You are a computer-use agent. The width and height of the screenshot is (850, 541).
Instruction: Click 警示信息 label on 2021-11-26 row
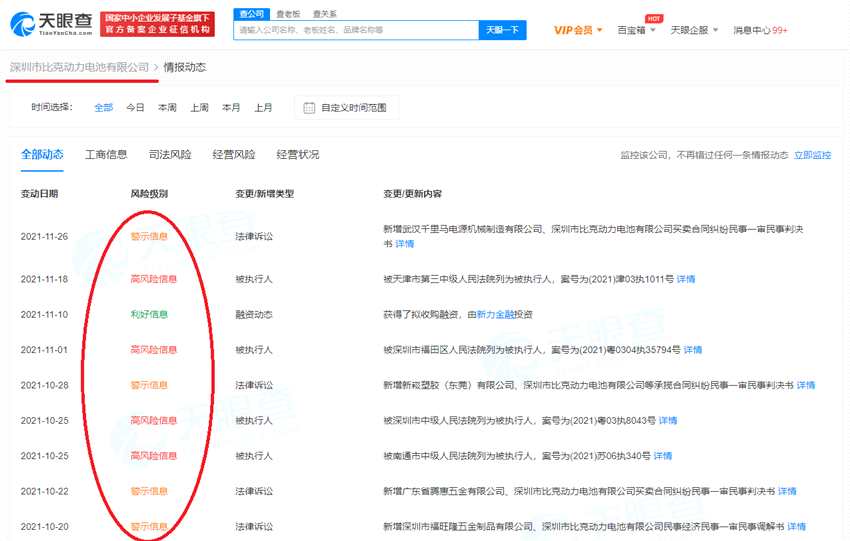(x=149, y=236)
